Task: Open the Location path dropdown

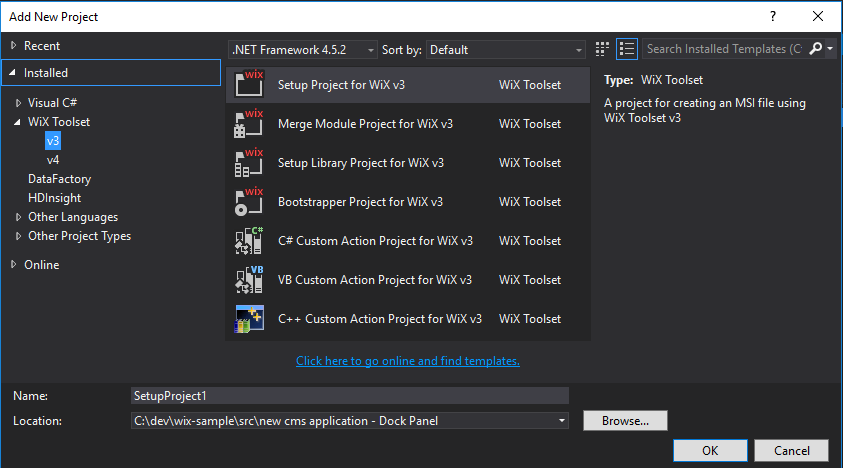Action: coord(560,421)
